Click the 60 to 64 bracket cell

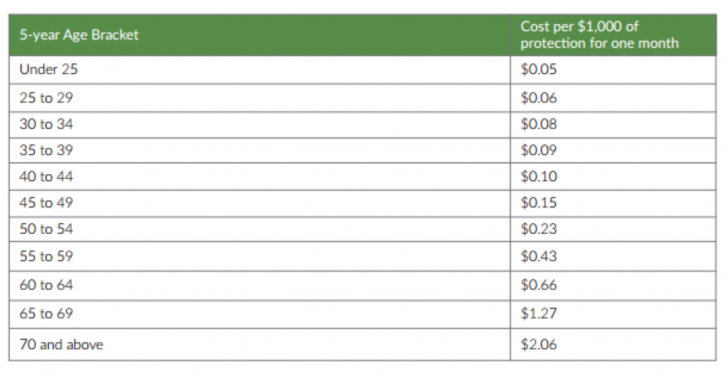point(260,285)
